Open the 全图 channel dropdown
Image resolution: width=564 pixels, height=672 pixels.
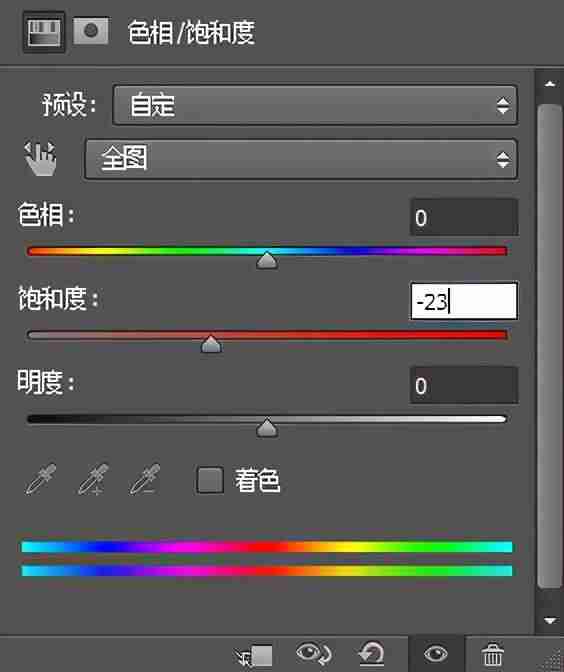(x=301, y=159)
